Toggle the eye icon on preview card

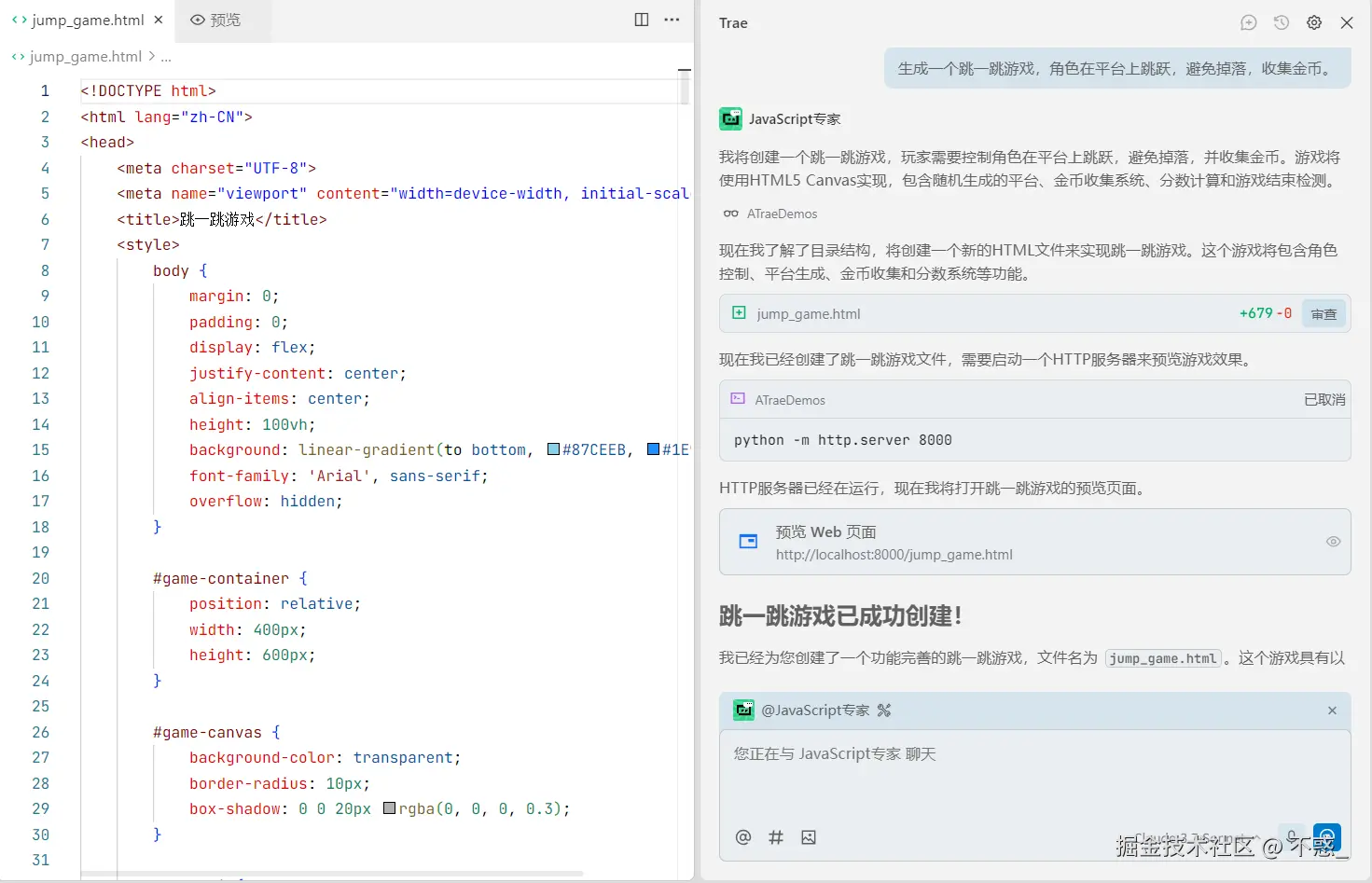point(1334,542)
